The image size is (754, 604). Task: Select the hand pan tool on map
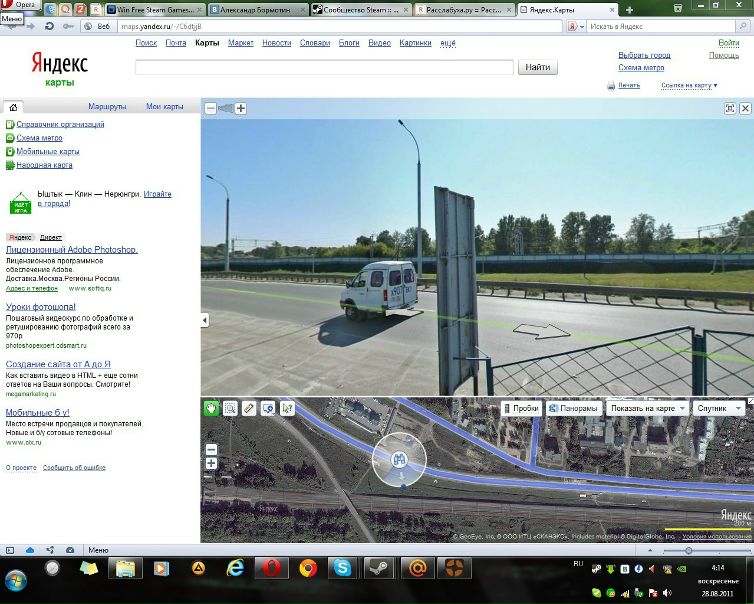[x=211, y=408]
